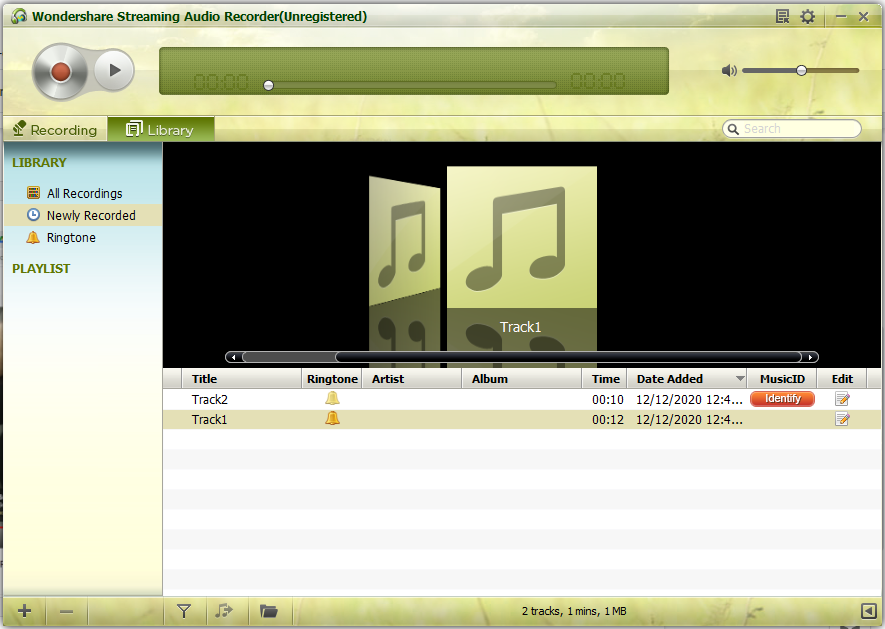The height and width of the screenshot is (629, 885).
Task: Edit Track1 using its edit pencil
Action: [841, 419]
